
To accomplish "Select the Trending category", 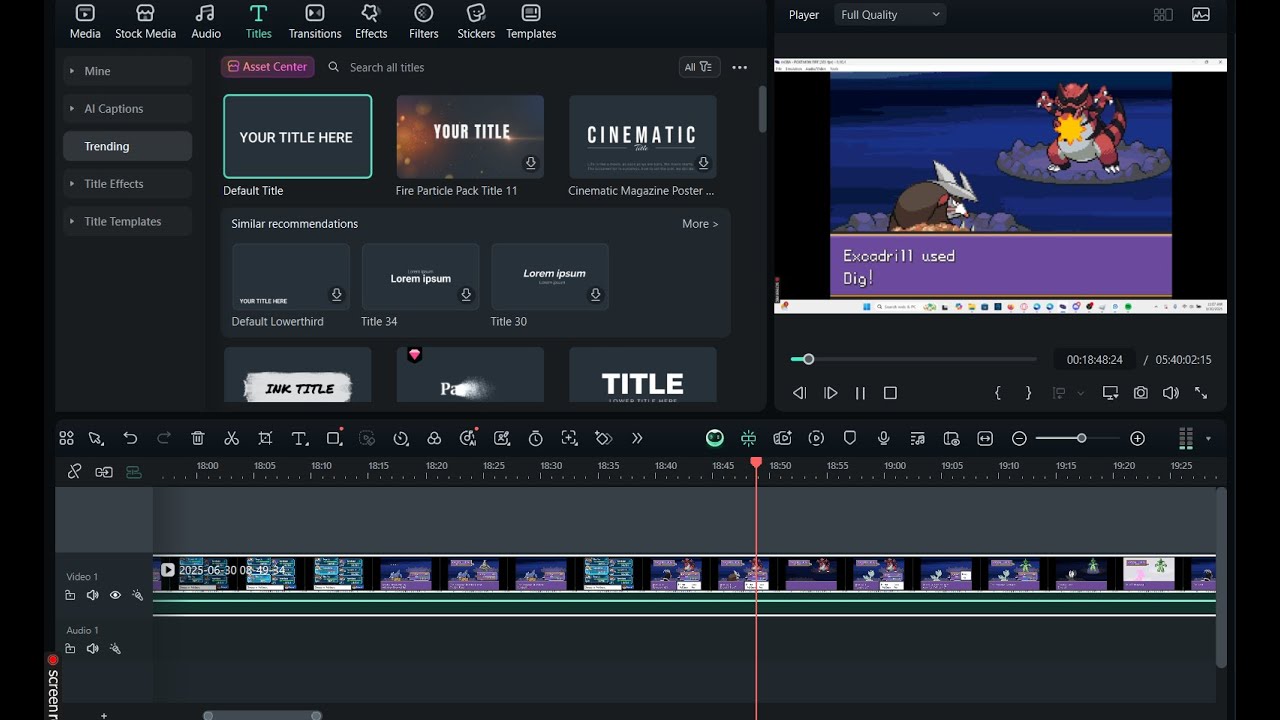I will pyautogui.click(x=127, y=146).
